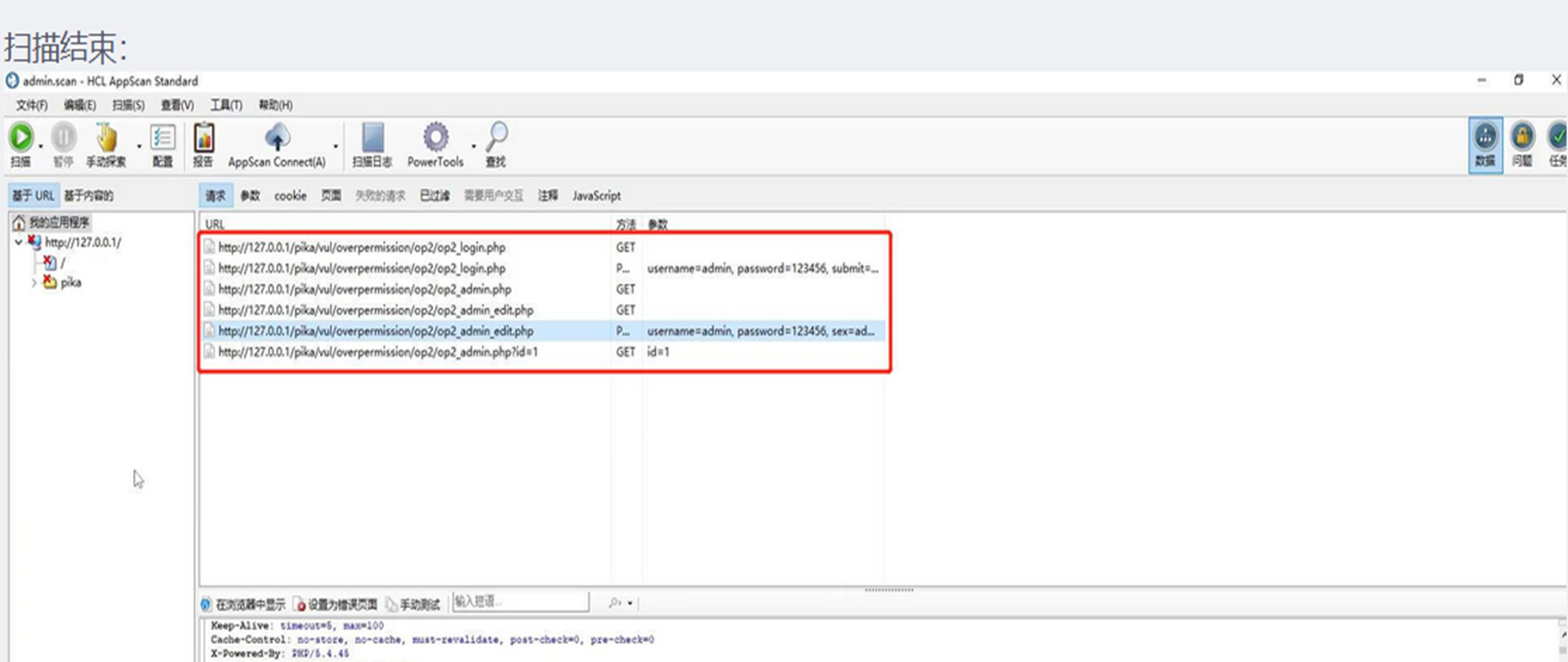Select the op2_admin_edit.php GET request row
The height and width of the screenshot is (662, 1568).
[542, 309]
